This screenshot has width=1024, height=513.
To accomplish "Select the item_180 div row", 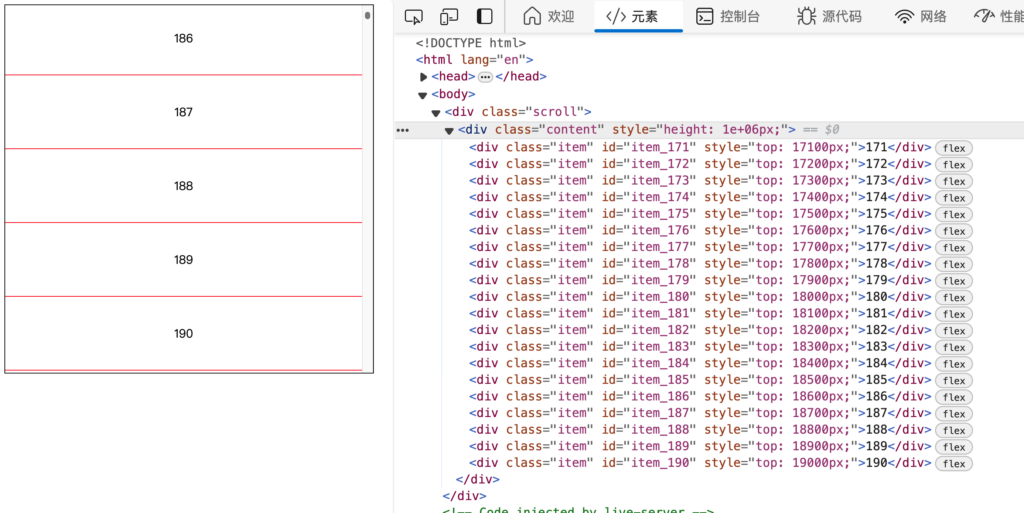I will [700, 297].
